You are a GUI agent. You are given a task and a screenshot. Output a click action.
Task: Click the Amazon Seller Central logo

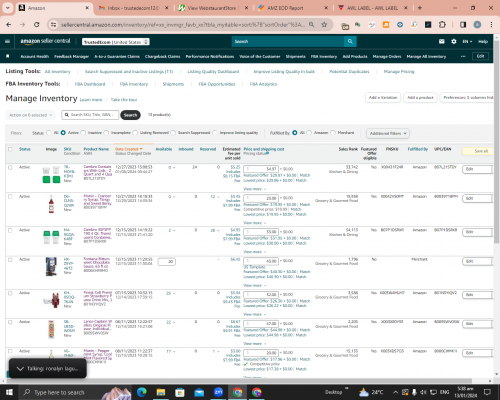45,41
